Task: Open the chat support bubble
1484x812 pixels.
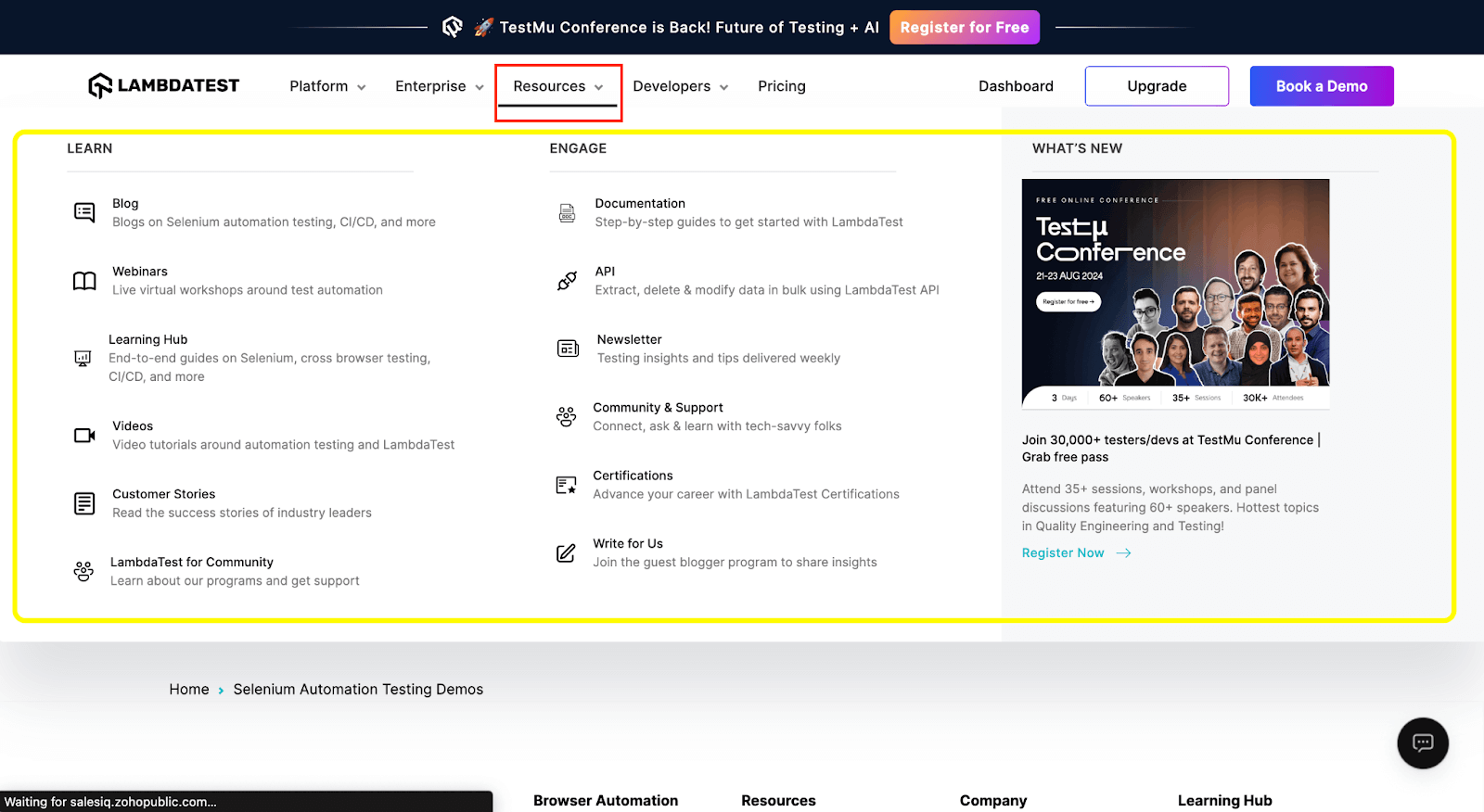Action: (x=1423, y=742)
